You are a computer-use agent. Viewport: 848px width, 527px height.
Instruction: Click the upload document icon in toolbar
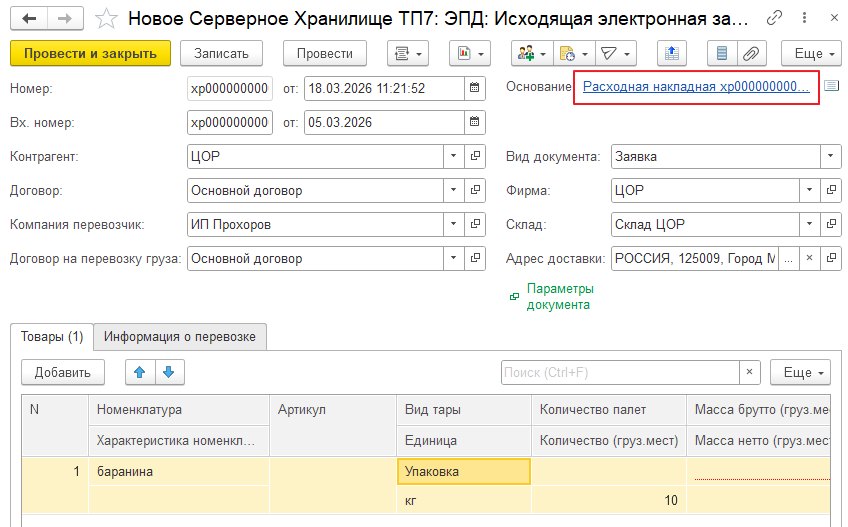(x=672, y=54)
